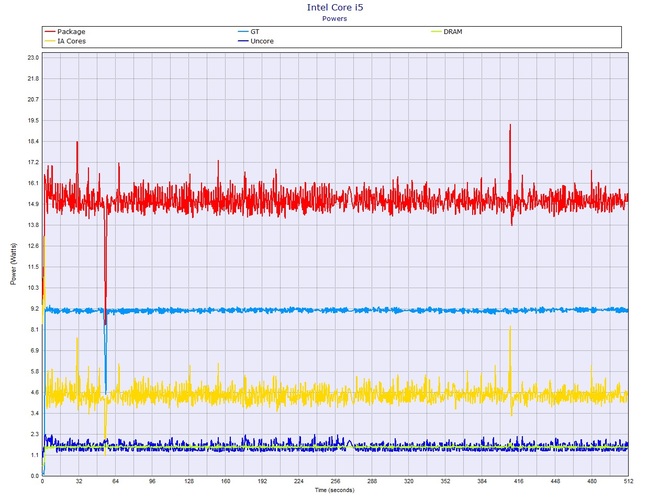
Task: Click the 256 seconds x-axis tick label
Action: click(x=335, y=481)
